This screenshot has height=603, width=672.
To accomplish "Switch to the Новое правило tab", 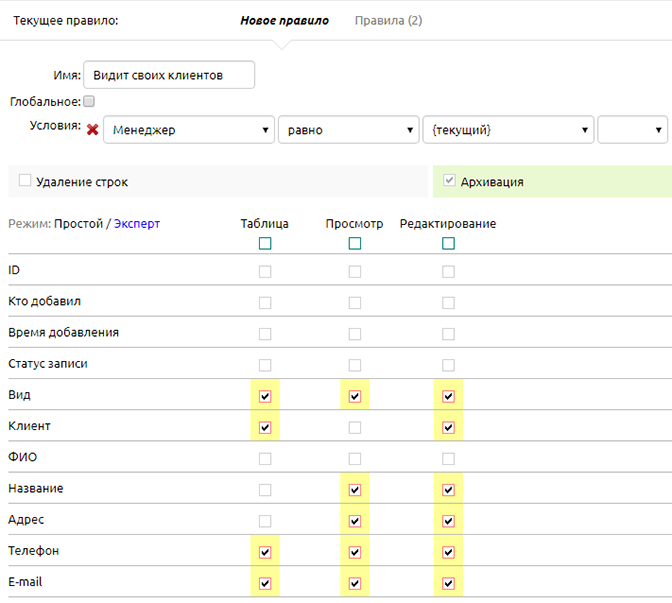I will (x=284, y=20).
